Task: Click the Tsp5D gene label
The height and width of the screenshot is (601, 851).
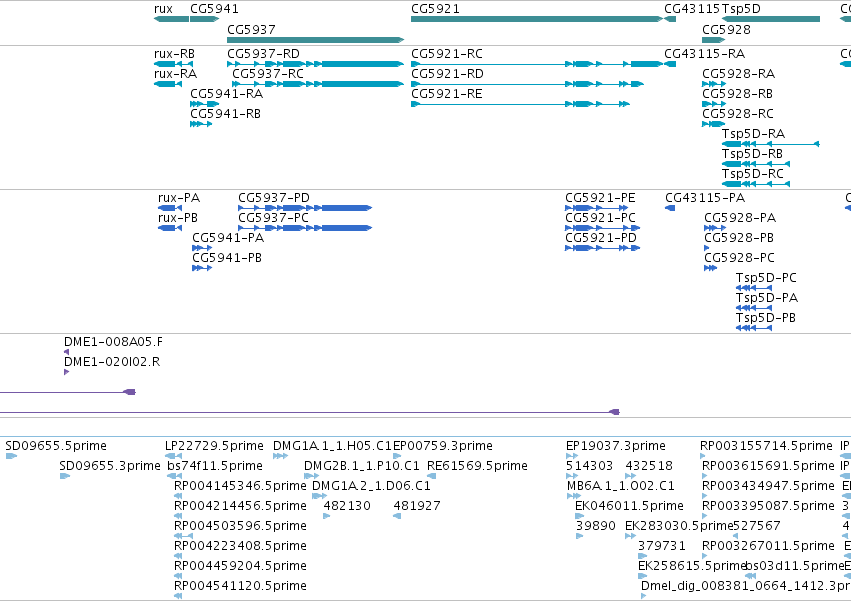Action: pyautogui.click(x=741, y=9)
